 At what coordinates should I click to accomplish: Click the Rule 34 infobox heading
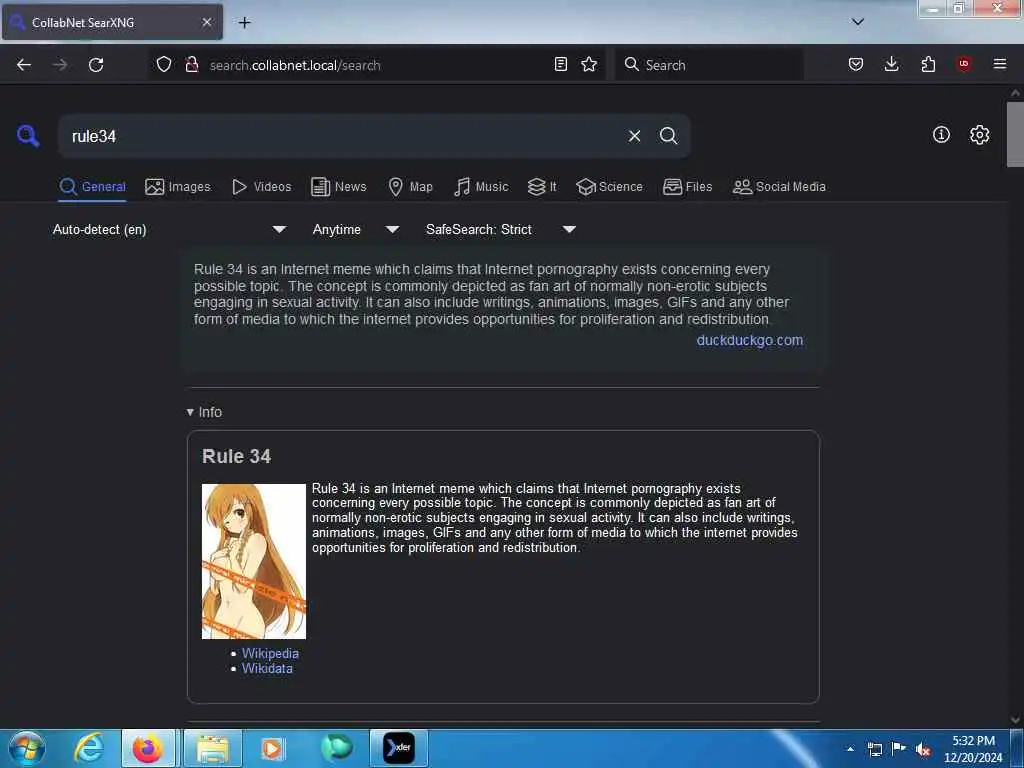(236, 456)
